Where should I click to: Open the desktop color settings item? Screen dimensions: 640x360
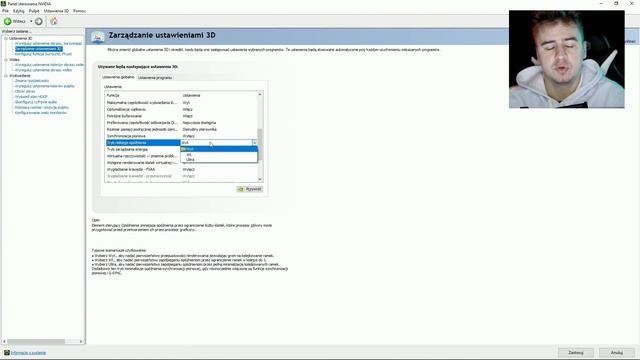pyautogui.click(x=44, y=86)
